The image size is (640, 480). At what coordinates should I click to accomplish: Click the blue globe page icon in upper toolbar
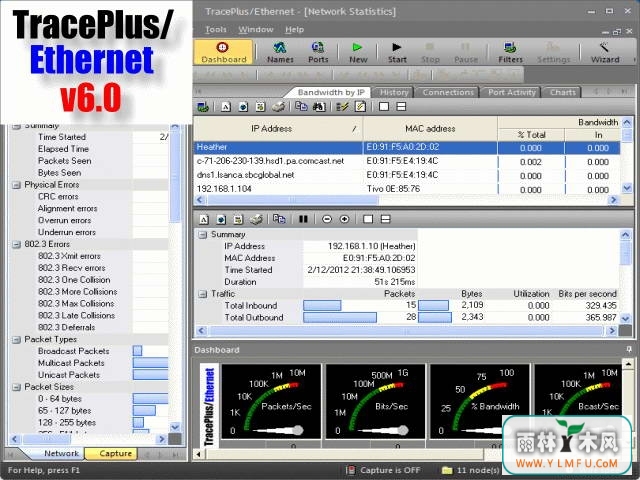[x=243, y=107]
